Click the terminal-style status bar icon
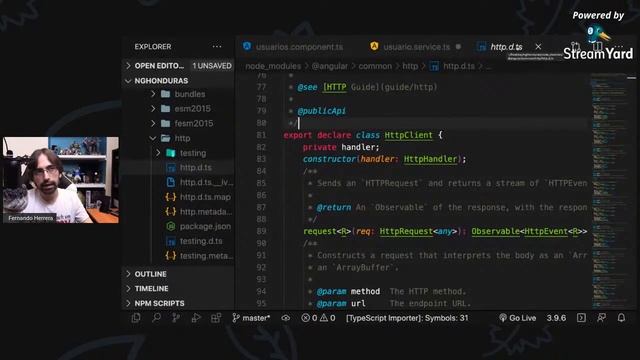Viewport: 640px width, 360px height. 581,318
